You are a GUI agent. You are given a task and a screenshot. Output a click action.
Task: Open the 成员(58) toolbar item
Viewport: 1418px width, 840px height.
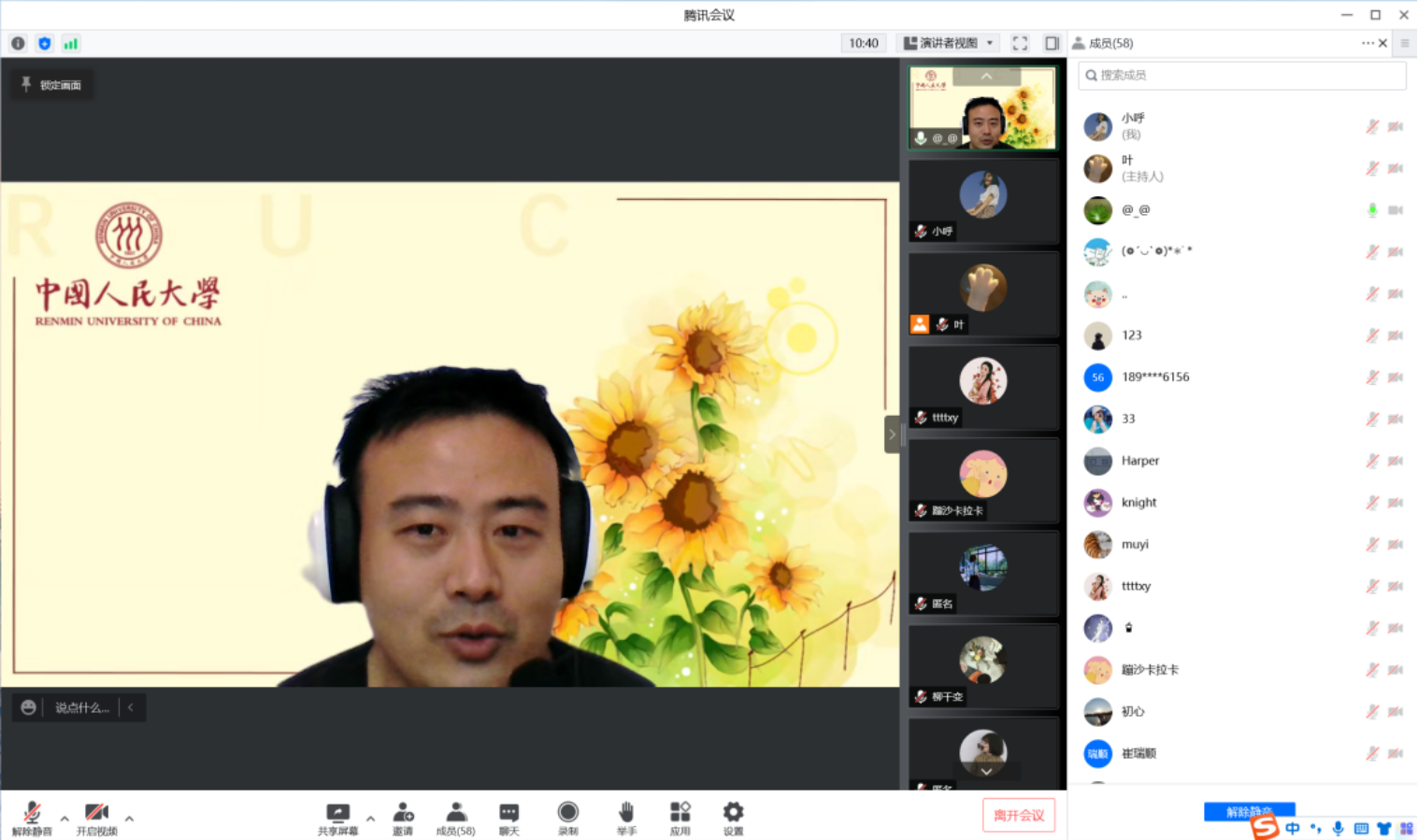455,817
